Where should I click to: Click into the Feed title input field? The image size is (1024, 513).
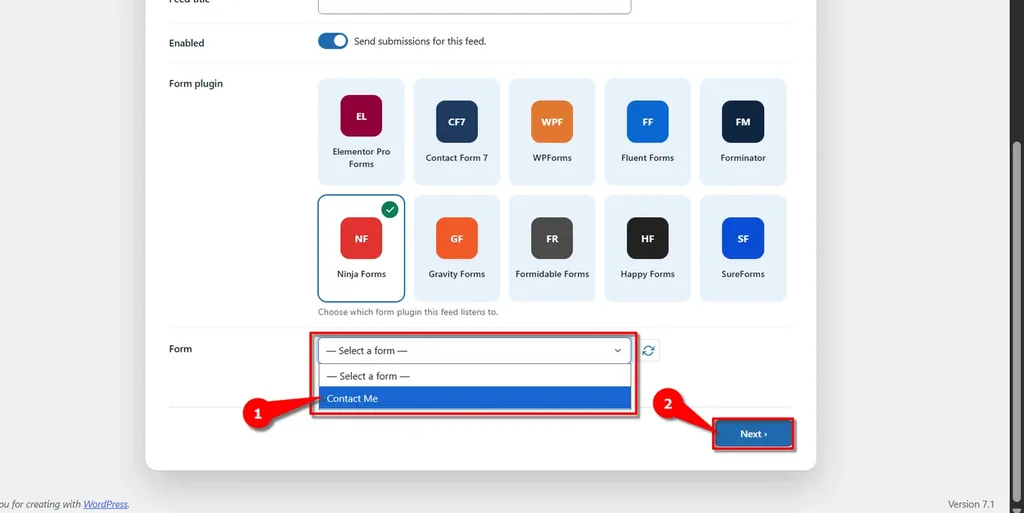click(x=474, y=7)
